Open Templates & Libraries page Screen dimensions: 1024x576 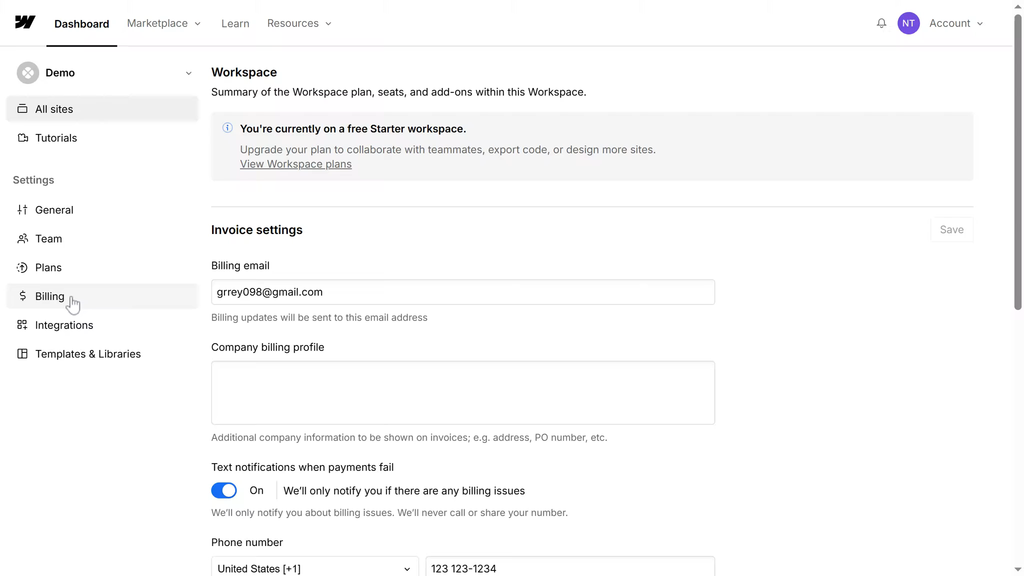click(87, 354)
